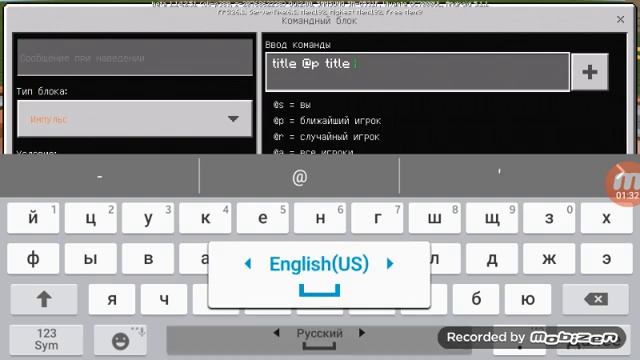Switch to 123 Sym keyboard
Screen dimensions: 640x360
click(x=47, y=340)
